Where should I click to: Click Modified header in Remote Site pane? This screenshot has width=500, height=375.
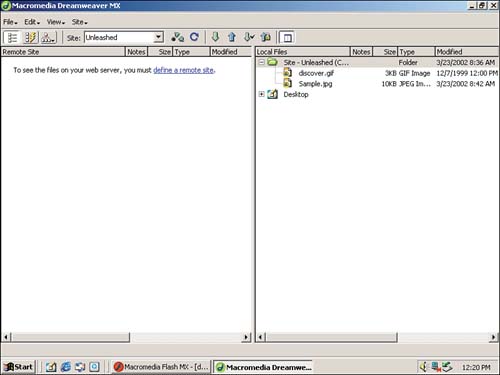pos(231,52)
